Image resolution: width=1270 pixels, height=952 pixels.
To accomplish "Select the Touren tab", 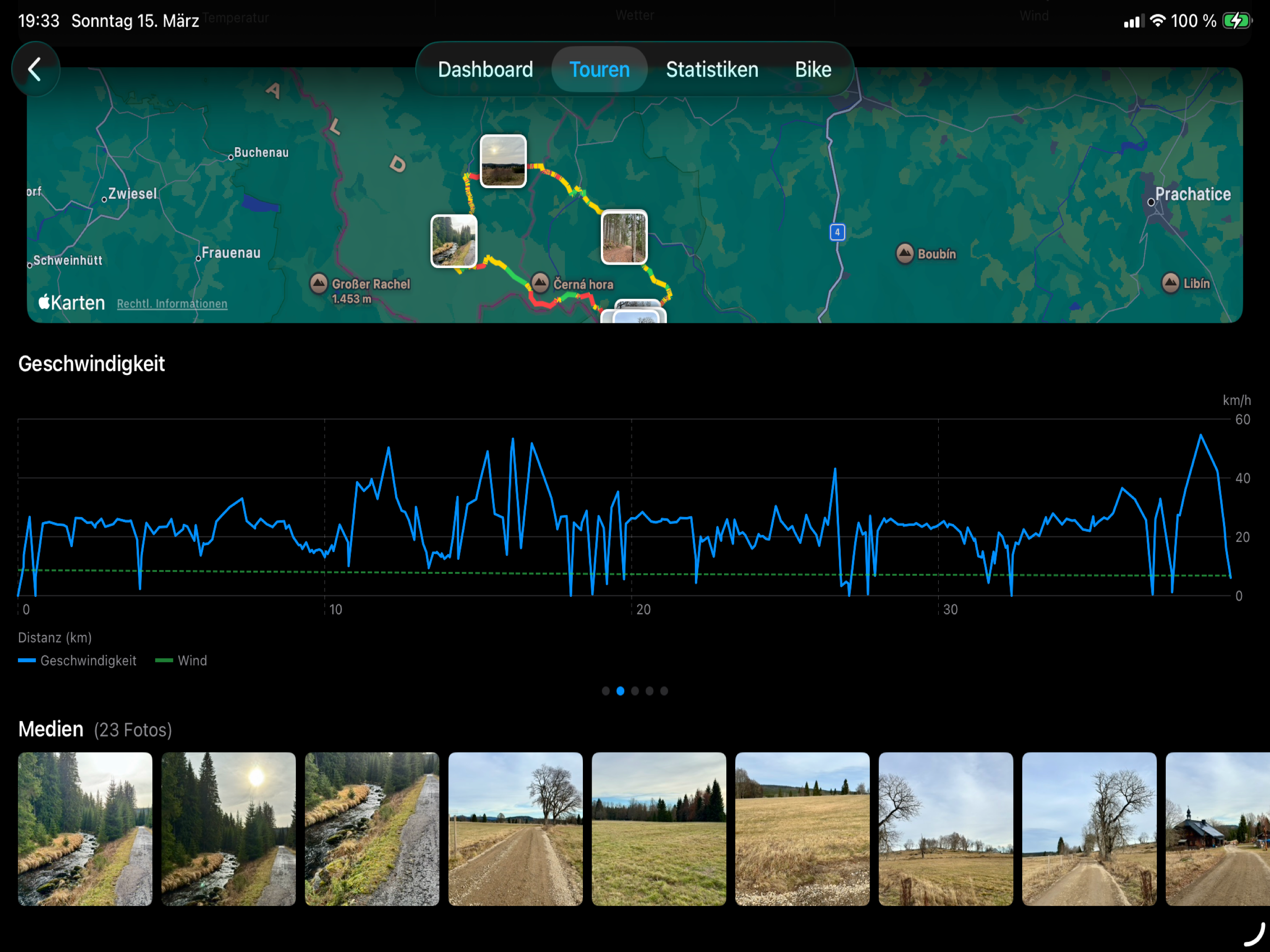I will pyautogui.click(x=599, y=70).
